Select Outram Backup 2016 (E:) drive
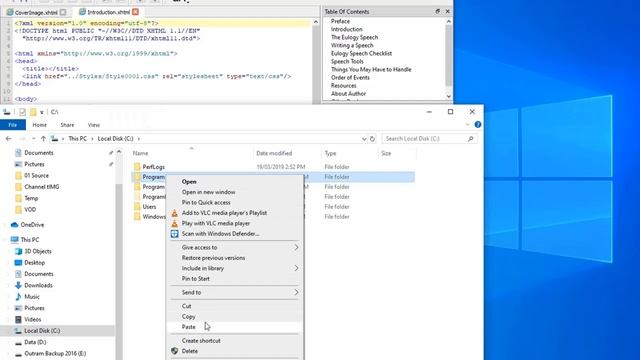The image size is (640, 360). (55, 353)
